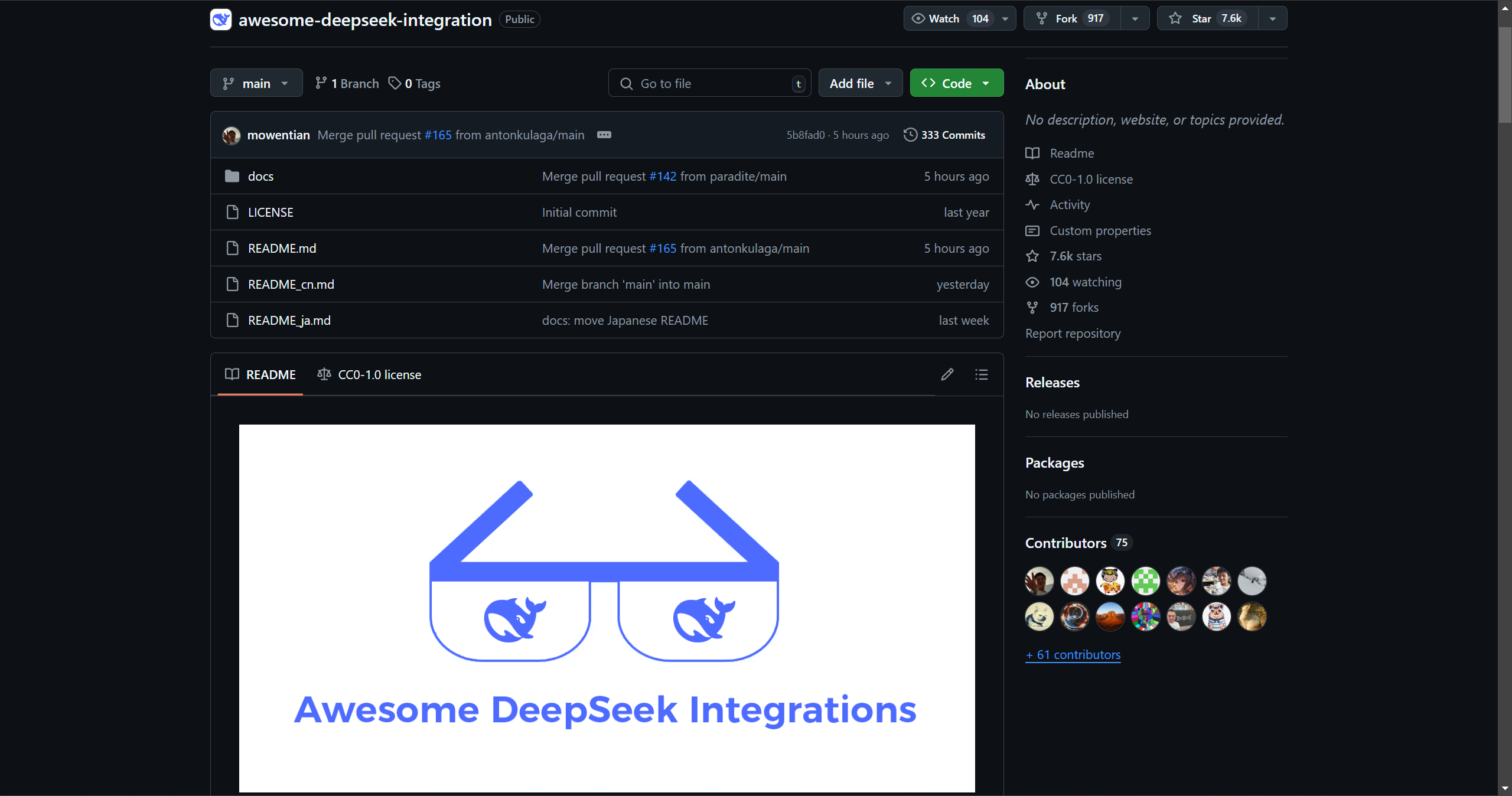Click the Awesome DeepSeek Integrations banner image
This screenshot has height=796, width=1512.
tap(607, 608)
